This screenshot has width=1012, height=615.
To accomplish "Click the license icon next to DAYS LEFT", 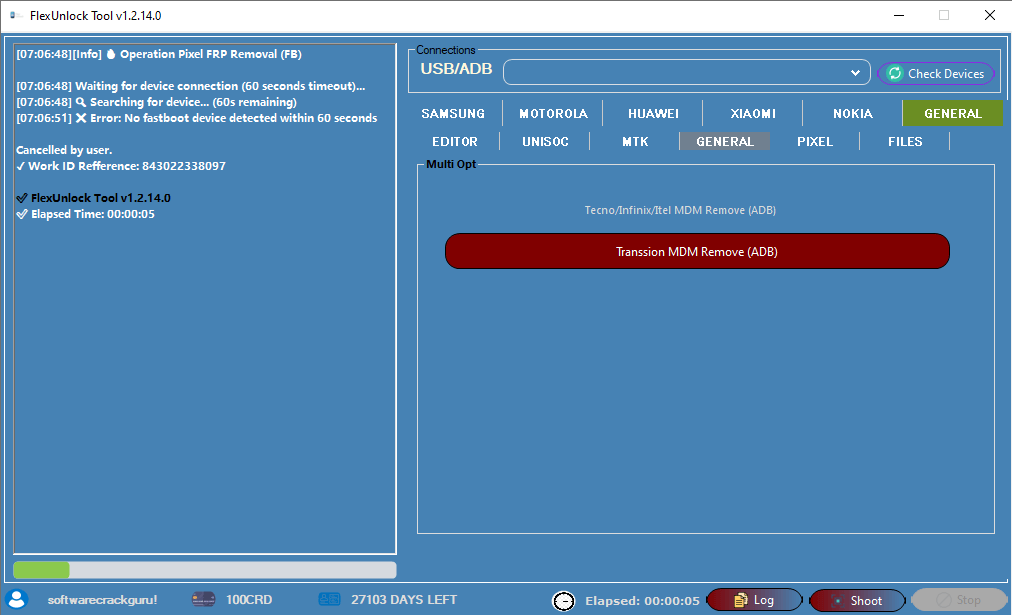I will [330, 599].
